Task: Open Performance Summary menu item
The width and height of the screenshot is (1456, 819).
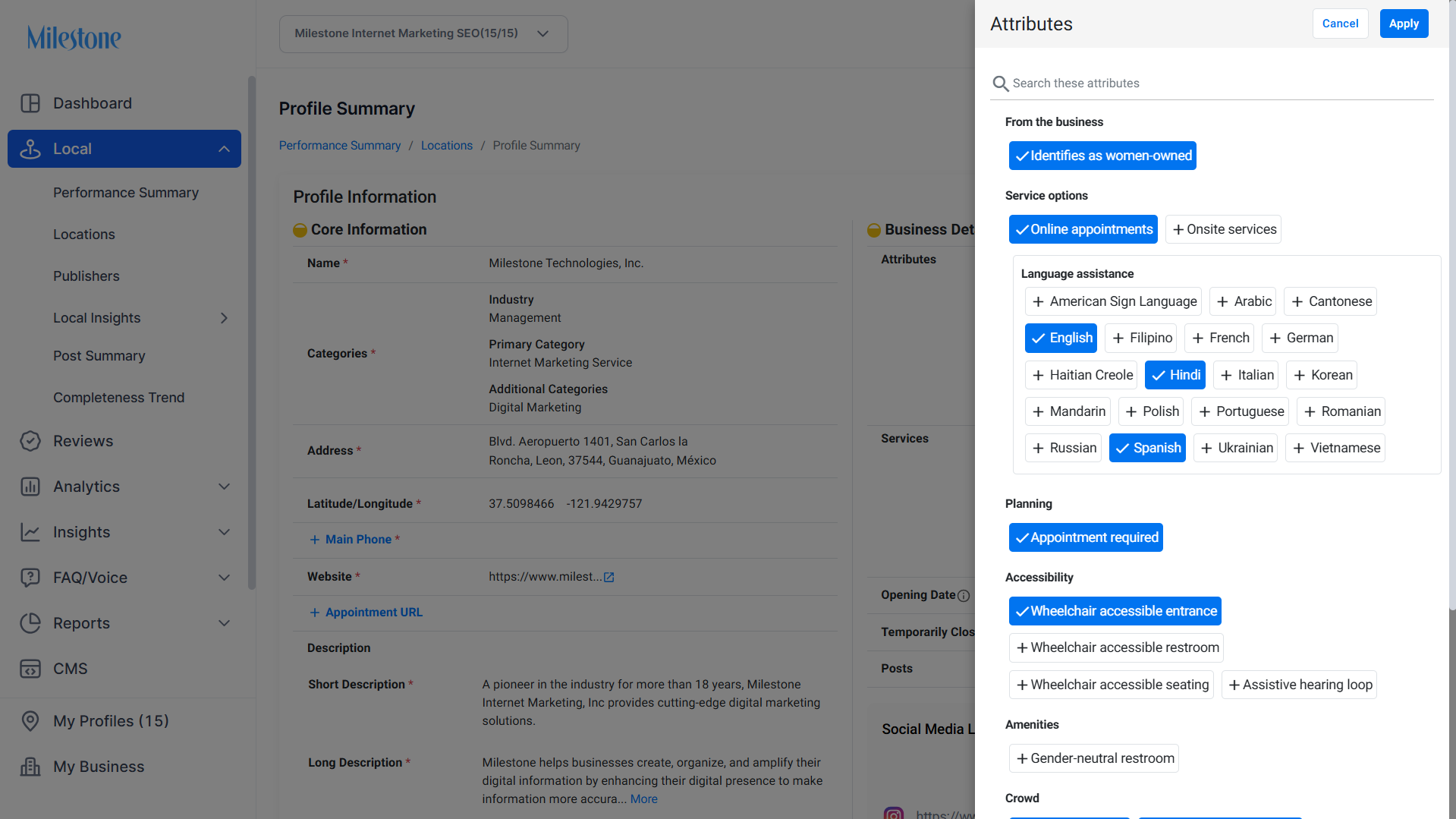Action: pos(126,193)
